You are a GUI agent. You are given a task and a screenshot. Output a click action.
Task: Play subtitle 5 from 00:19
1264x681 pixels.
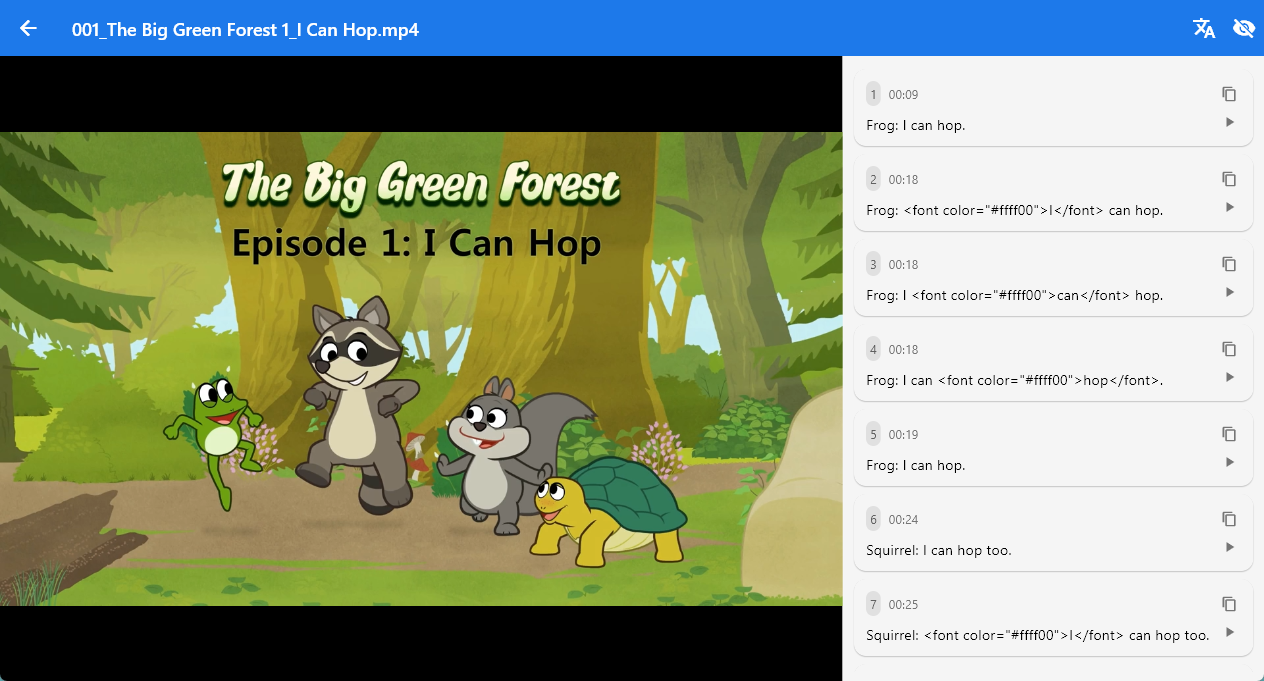[1230, 462]
